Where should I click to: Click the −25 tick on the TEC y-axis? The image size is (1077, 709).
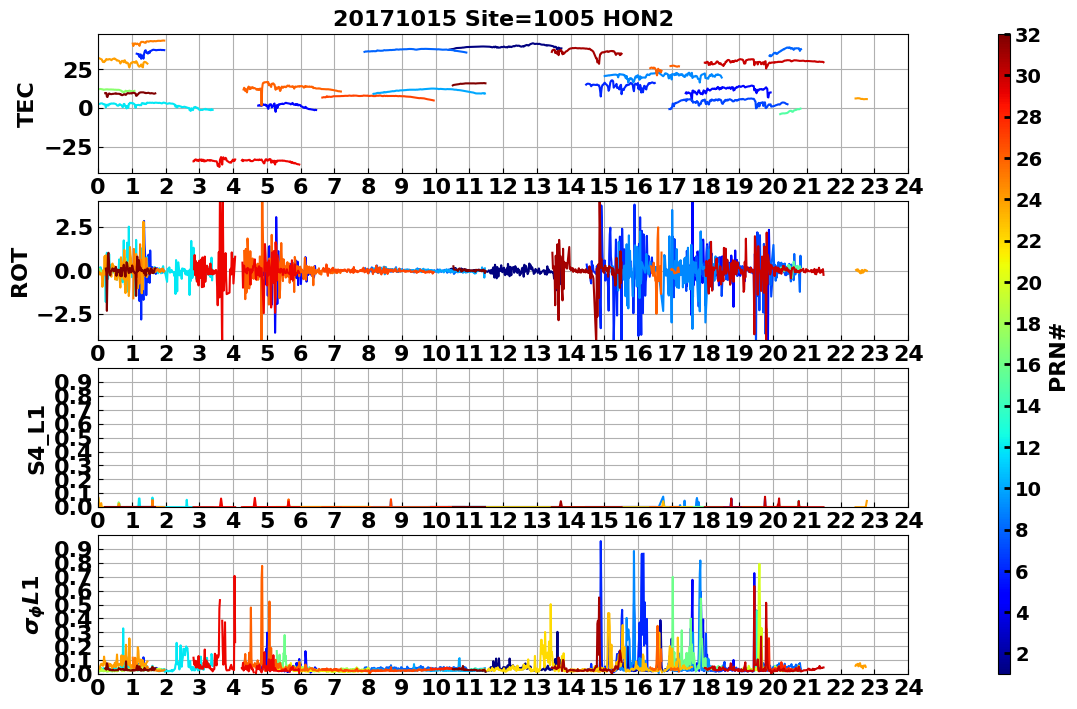(x=71, y=148)
